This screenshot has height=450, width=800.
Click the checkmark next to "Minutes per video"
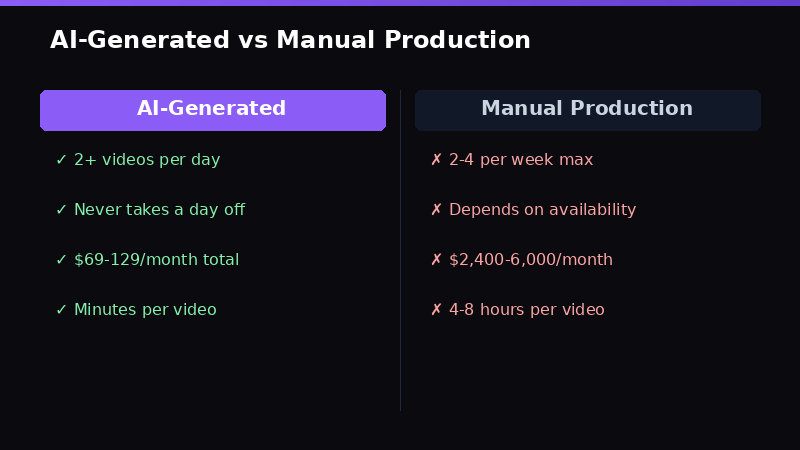pos(61,310)
